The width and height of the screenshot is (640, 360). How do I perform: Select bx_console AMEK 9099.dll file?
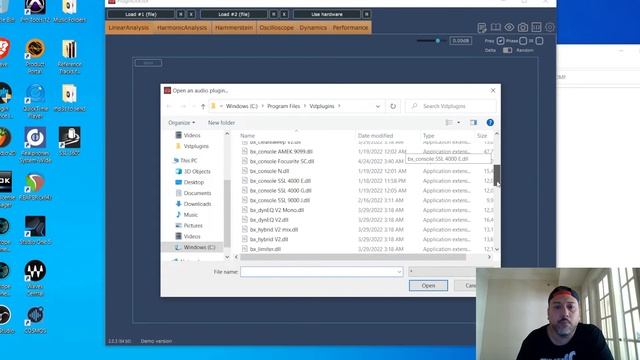coord(281,151)
